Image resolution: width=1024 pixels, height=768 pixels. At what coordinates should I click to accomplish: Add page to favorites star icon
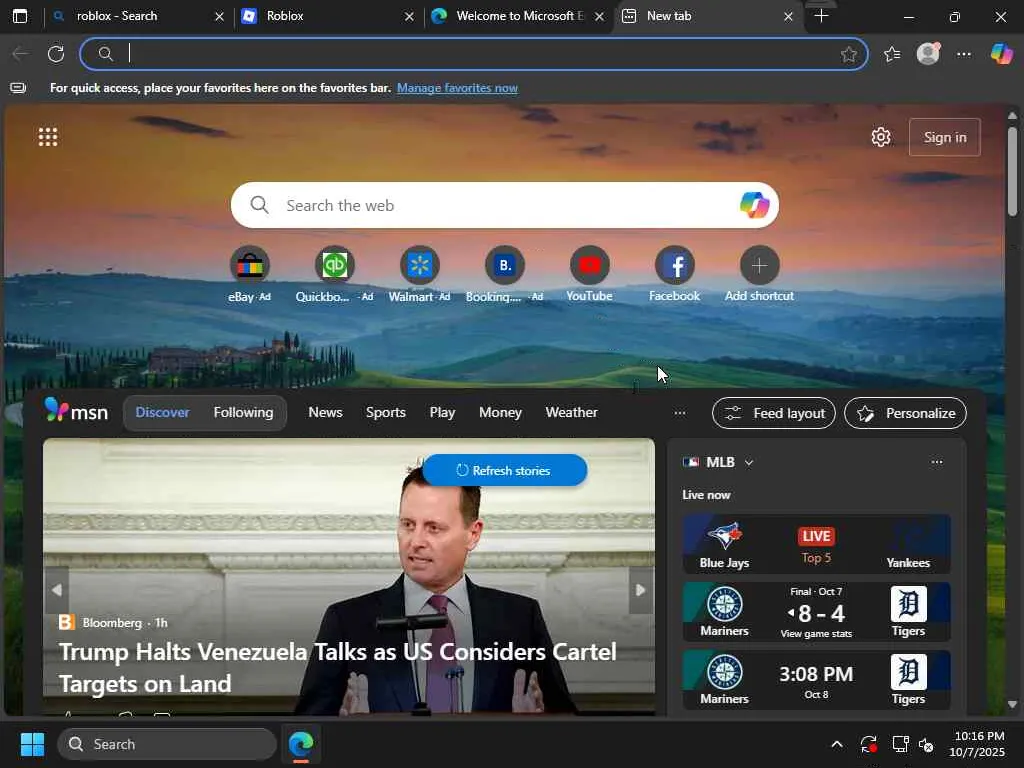pos(848,54)
